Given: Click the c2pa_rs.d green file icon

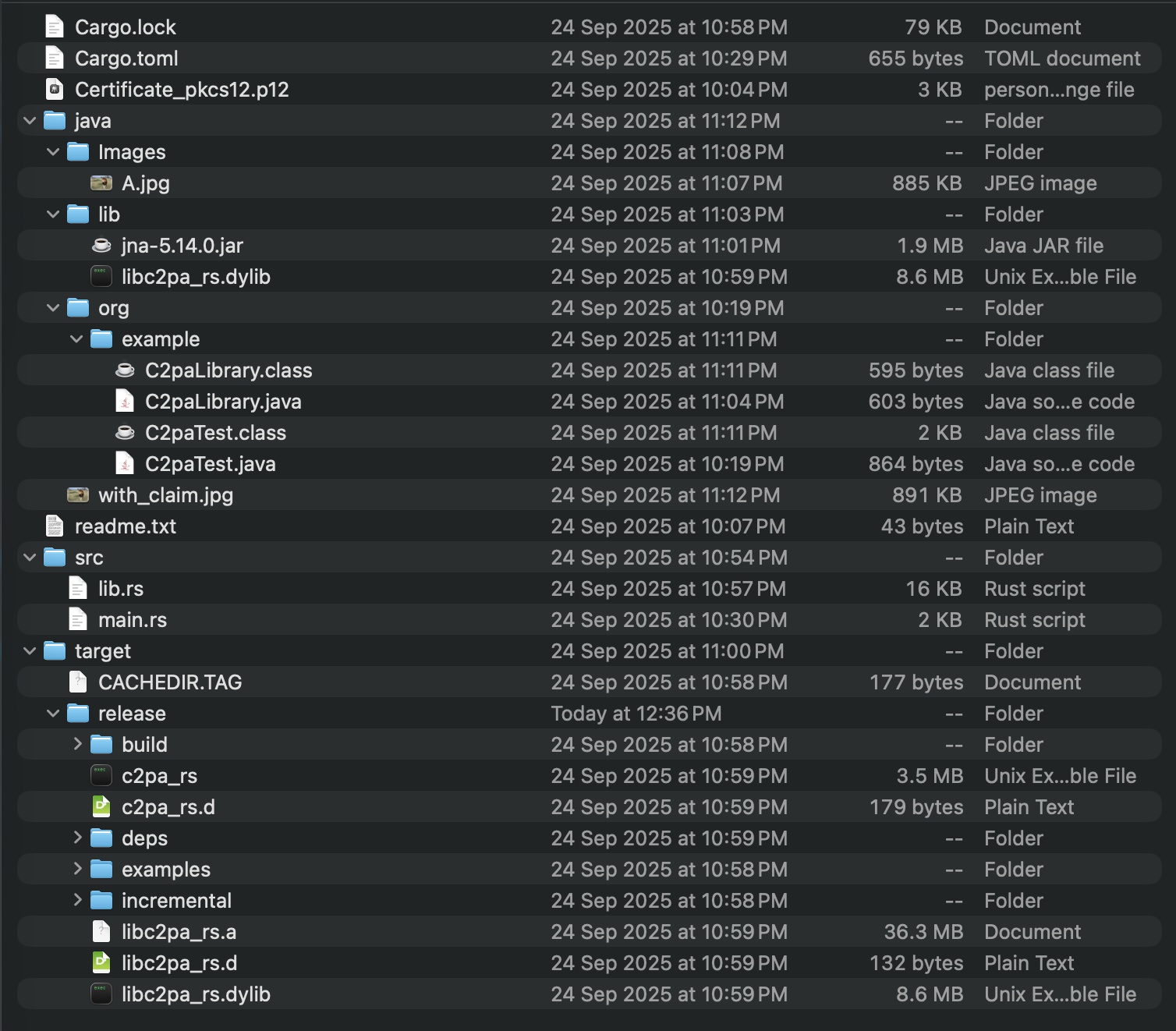Looking at the screenshot, I should click(101, 807).
